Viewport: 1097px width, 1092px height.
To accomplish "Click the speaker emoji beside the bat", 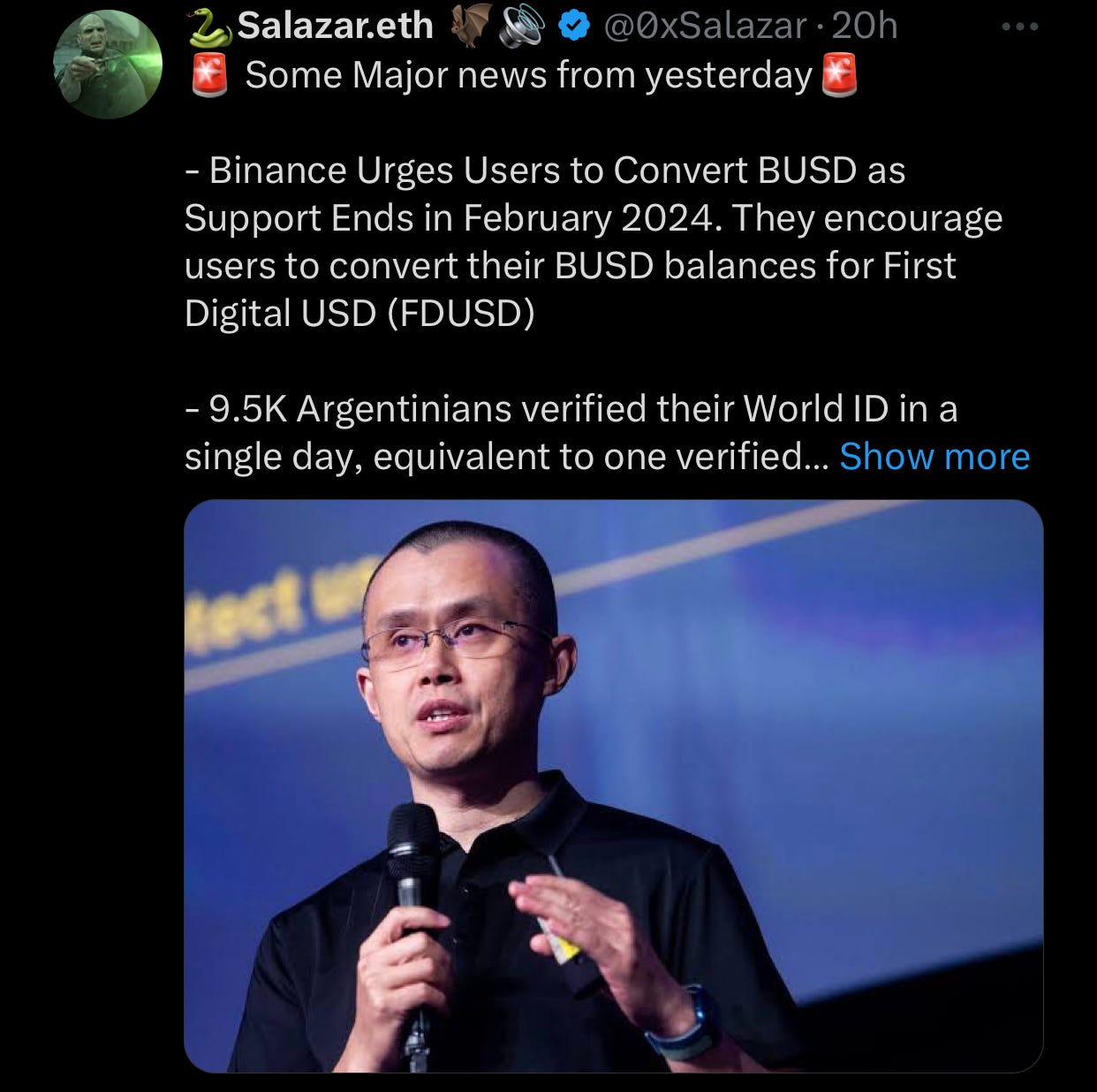I will (x=522, y=27).
